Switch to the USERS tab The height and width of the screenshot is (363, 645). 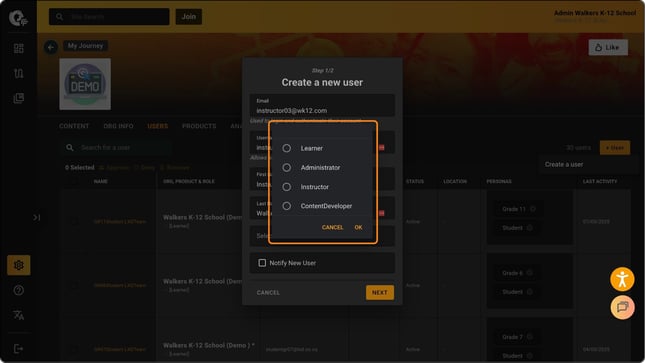pos(158,126)
